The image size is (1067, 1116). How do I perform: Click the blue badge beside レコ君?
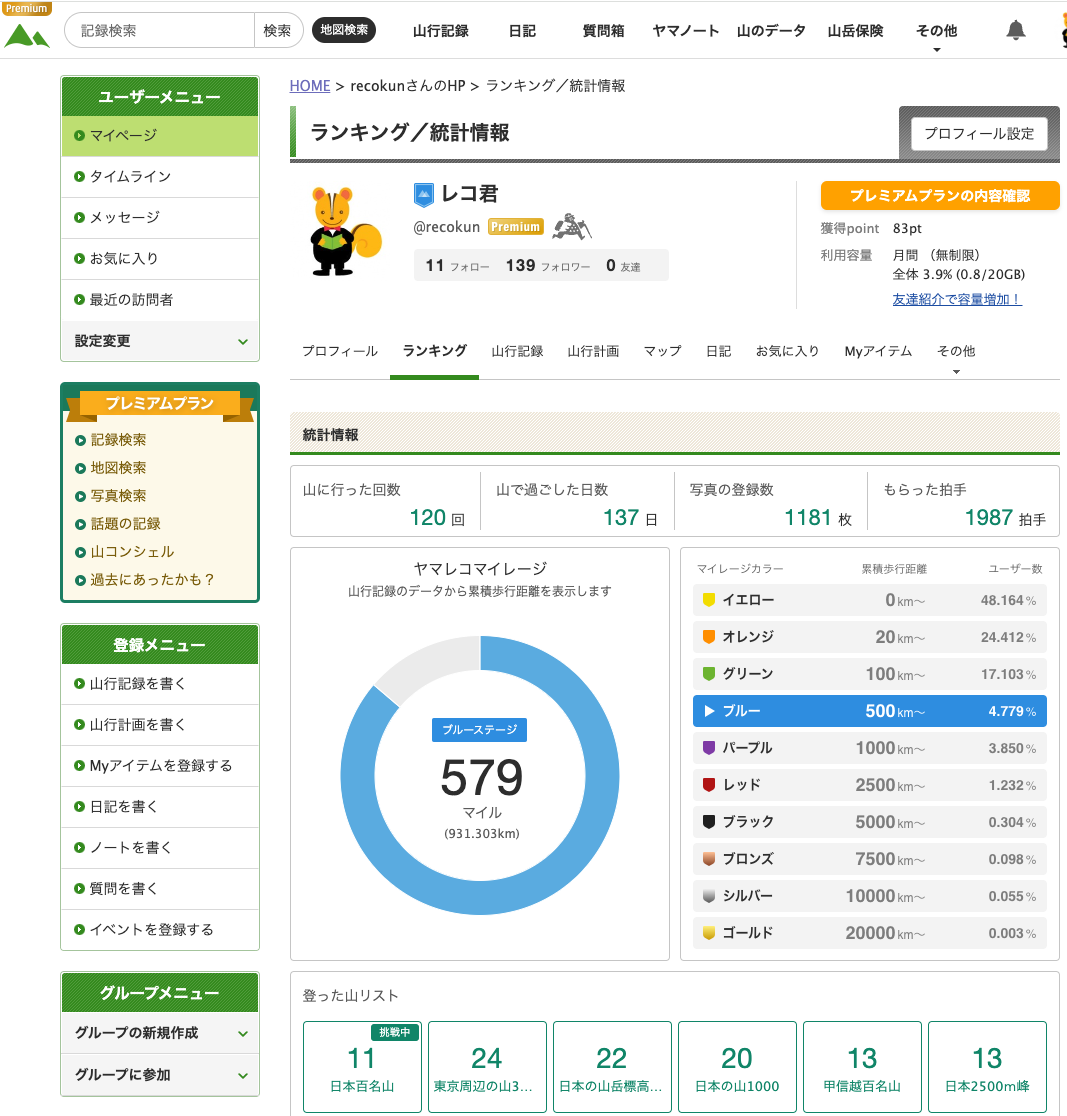point(424,194)
